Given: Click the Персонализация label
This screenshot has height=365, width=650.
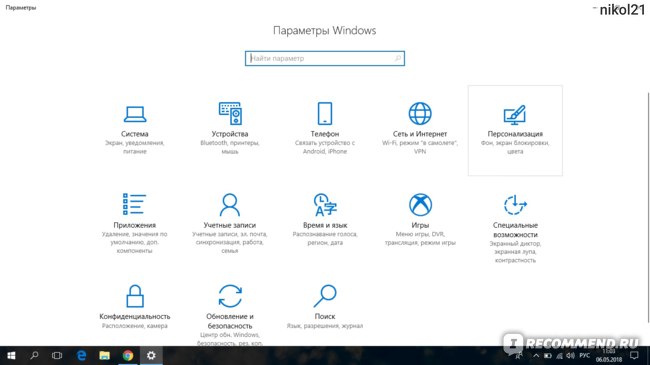Looking at the screenshot, I should point(515,134).
